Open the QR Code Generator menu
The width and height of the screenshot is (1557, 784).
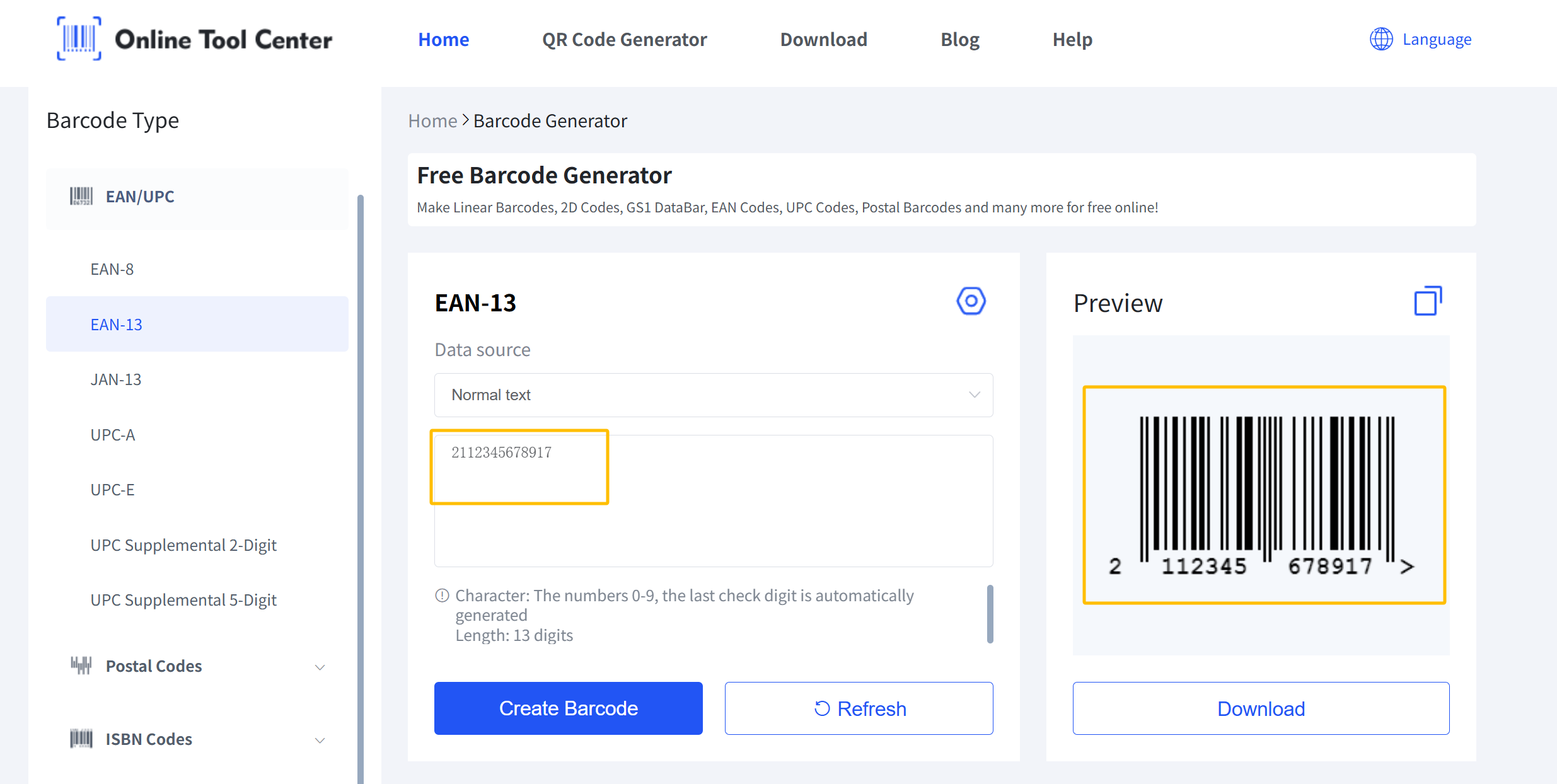[624, 39]
